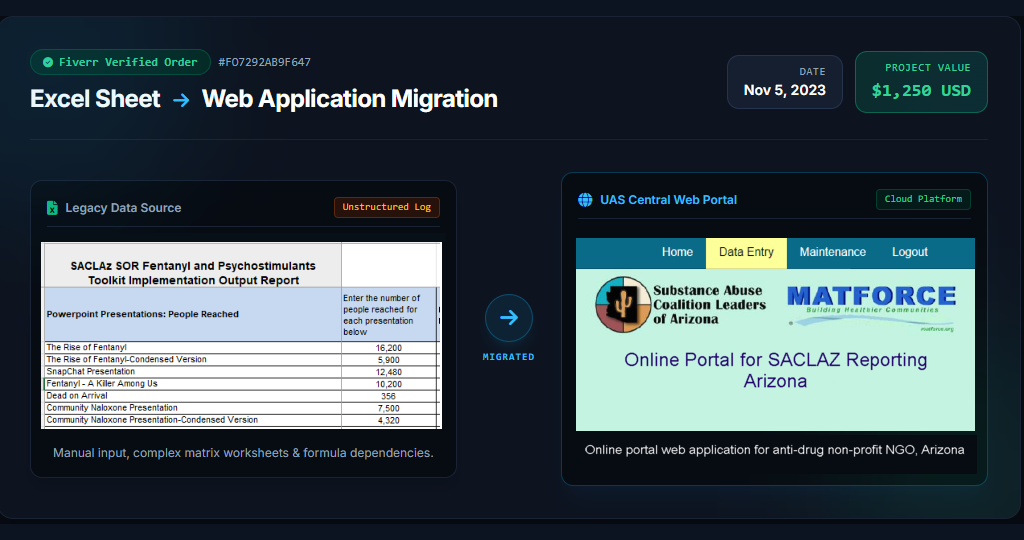
Task: Switch to the Data Entry tab
Action: click(x=746, y=253)
